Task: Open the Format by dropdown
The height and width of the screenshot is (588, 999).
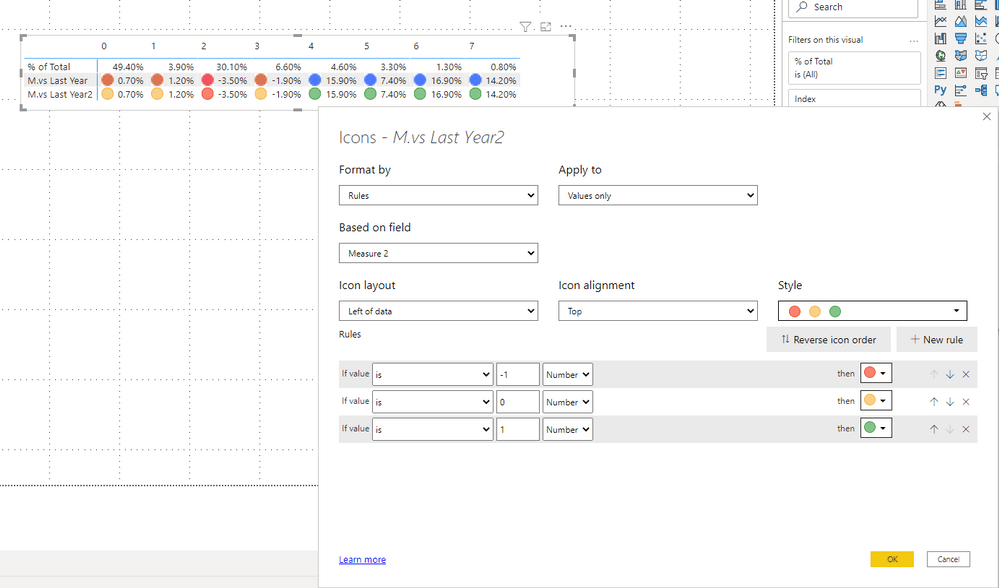Action: point(438,196)
